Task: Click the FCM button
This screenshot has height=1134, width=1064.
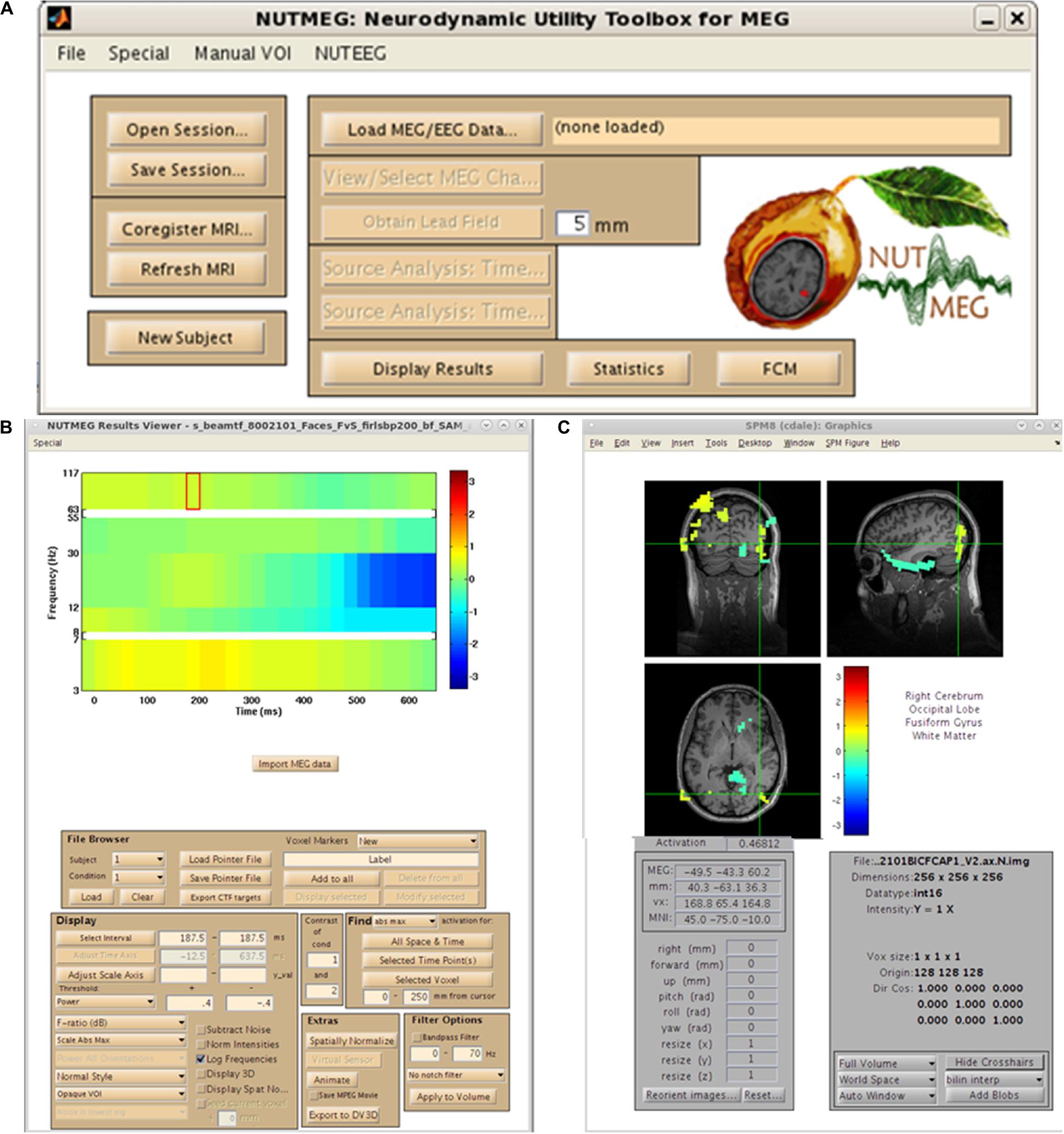Action: [x=779, y=369]
